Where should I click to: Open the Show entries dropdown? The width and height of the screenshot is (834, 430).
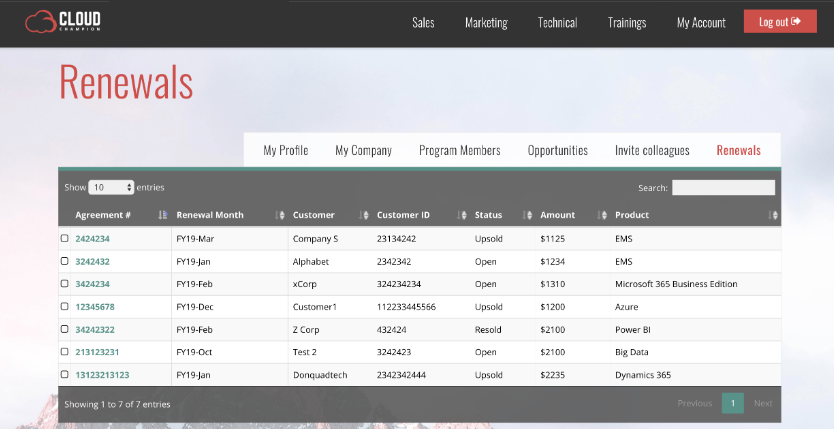[111, 187]
